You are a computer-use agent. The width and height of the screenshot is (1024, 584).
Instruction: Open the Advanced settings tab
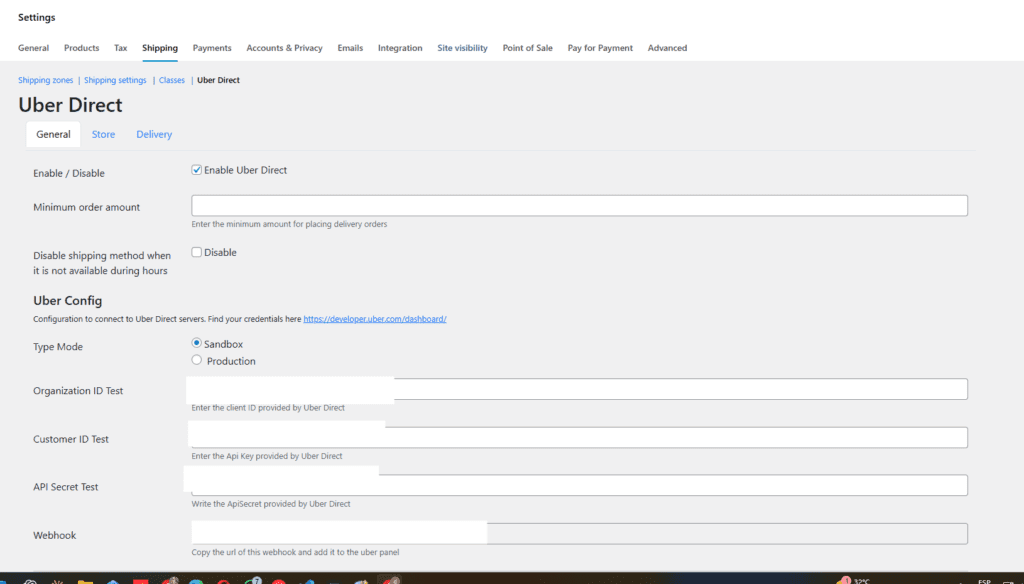coord(667,48)
